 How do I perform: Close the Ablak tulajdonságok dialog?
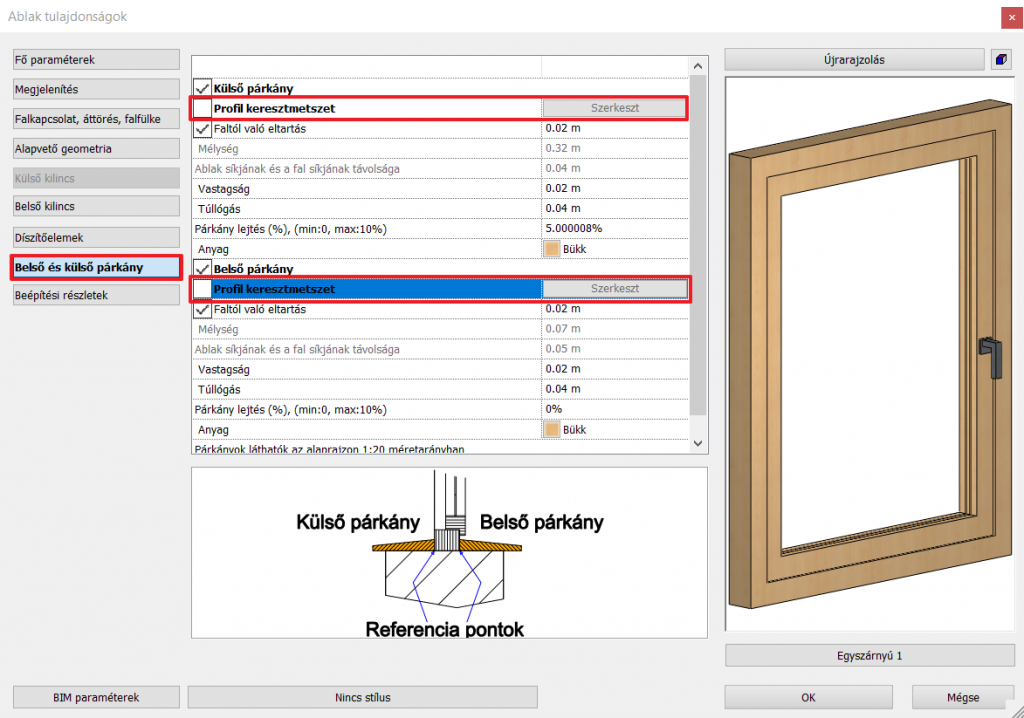1005,16
